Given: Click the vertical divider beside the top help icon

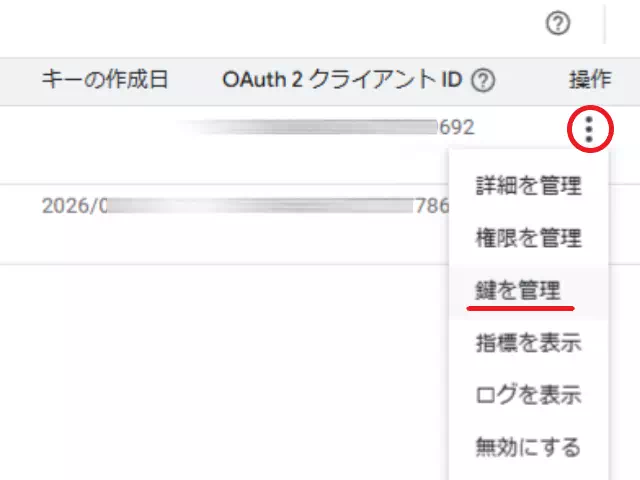Looking at the screenshot, I should pyautogui.click(x=605, y=24).
